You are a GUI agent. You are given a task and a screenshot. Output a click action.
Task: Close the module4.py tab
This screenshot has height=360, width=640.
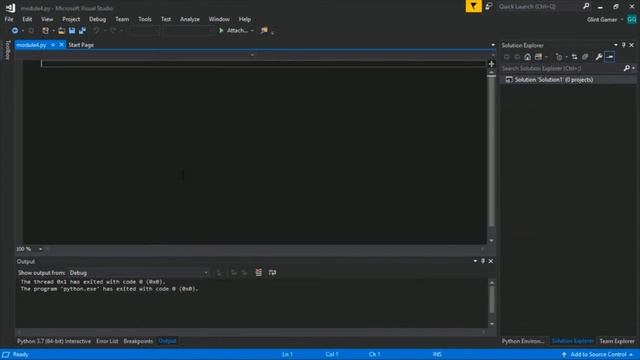62,45
